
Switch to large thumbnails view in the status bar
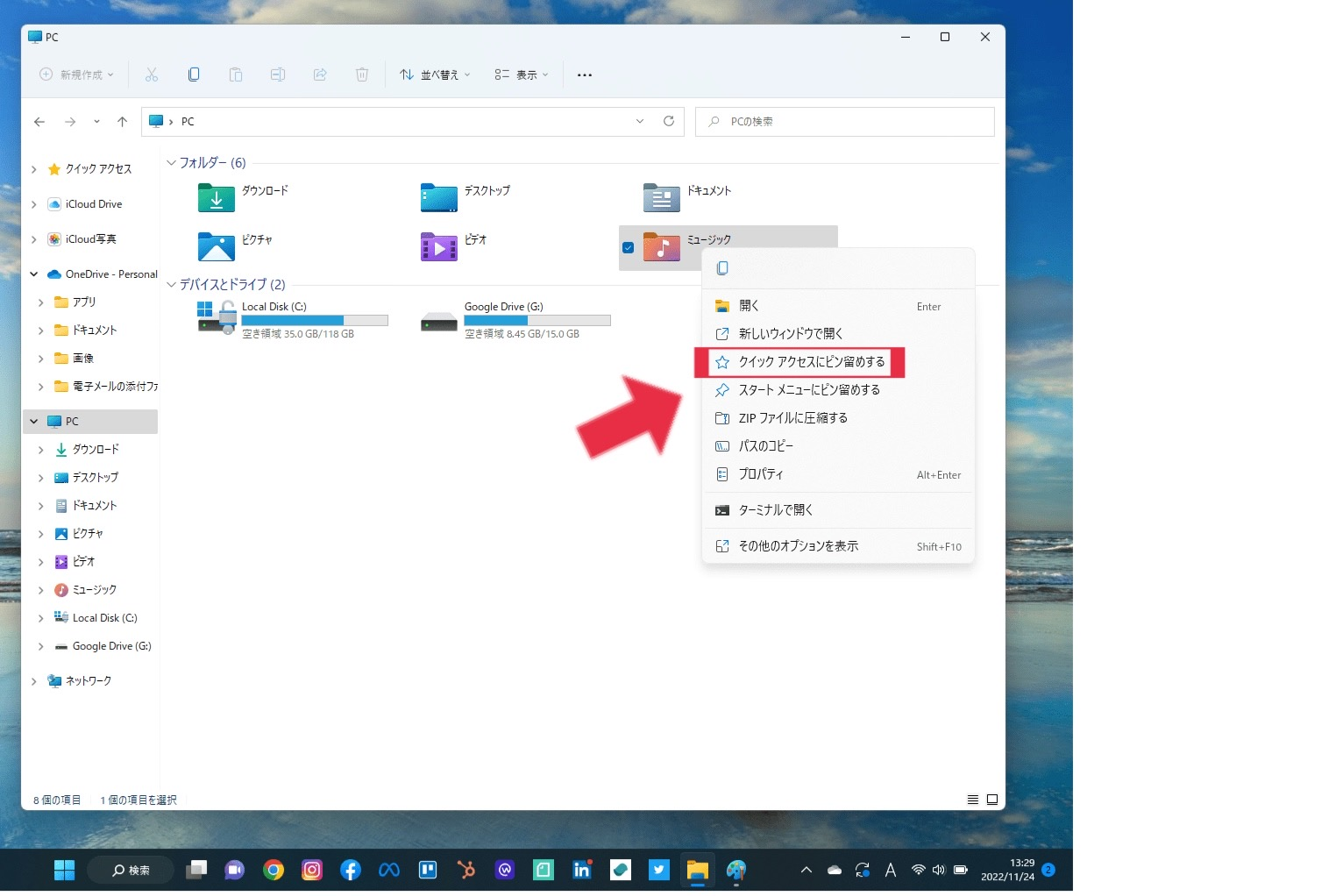tap(991, 799)
